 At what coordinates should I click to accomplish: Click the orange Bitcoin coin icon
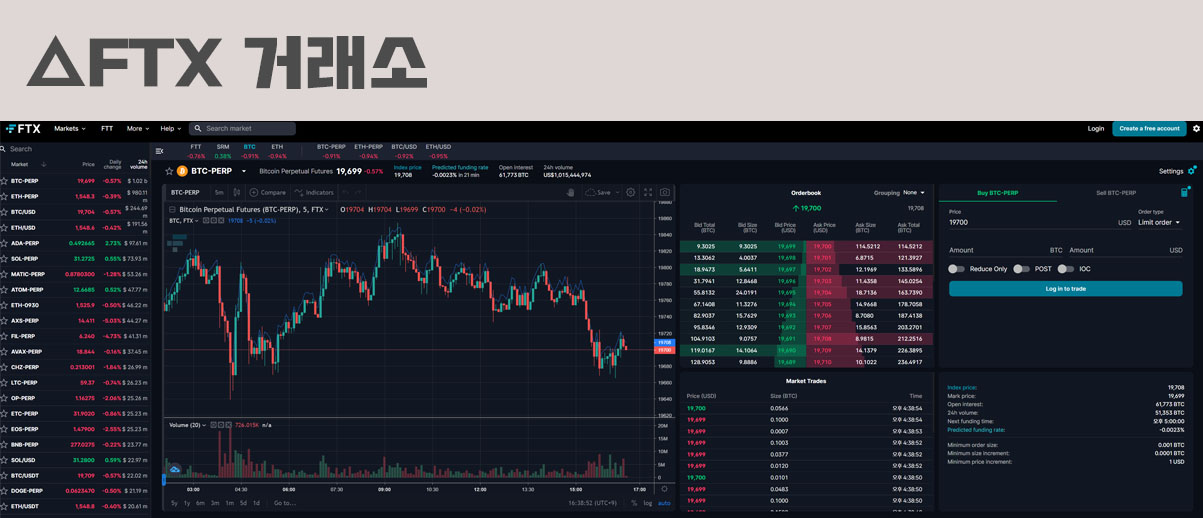[x=182, y=171]
